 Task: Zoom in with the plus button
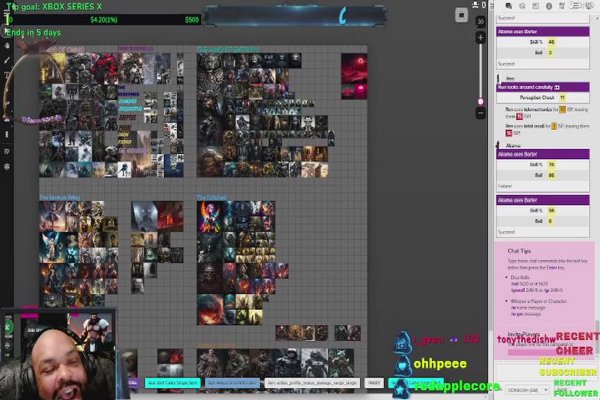481,38
